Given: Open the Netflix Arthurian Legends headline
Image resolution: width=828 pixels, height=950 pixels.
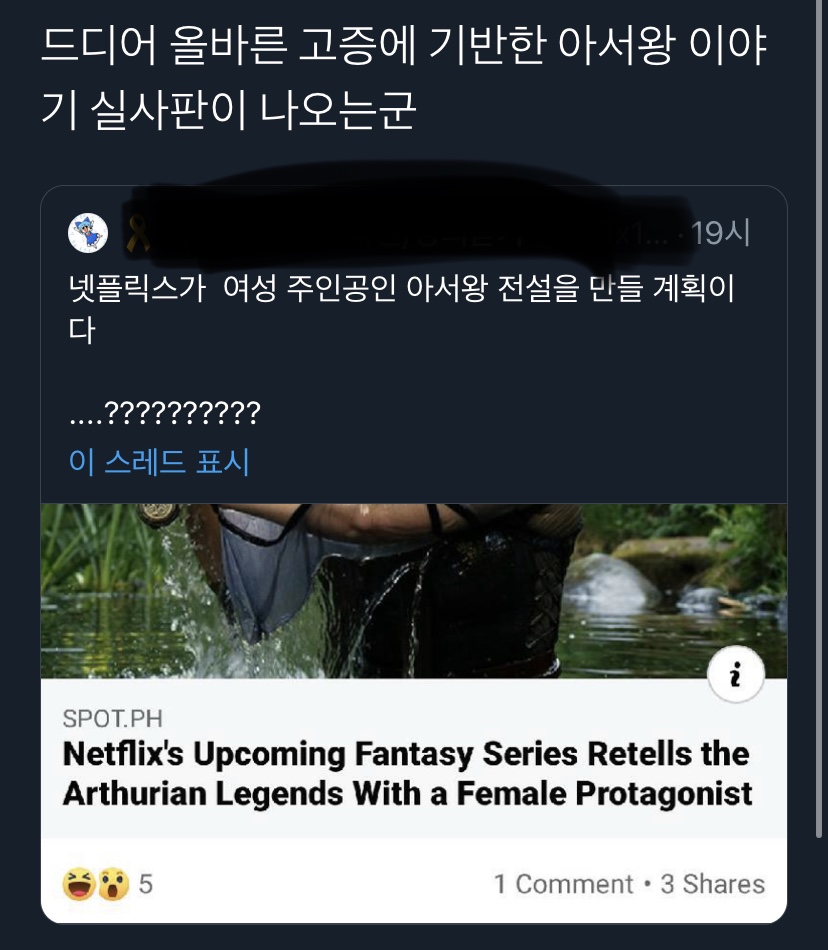Looking at the screenshot, I should coord(407,774).
